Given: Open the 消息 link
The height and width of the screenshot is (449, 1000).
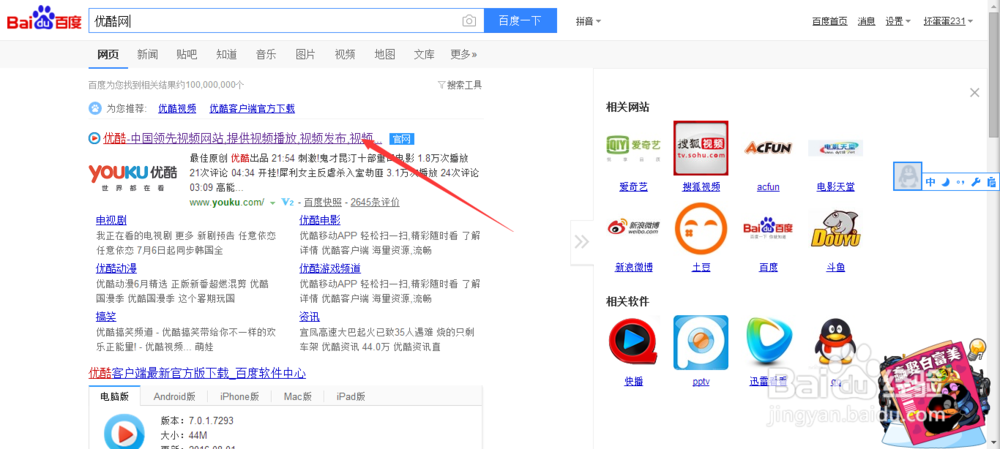Looking at the screenshot, I should [x=866, y=21].
